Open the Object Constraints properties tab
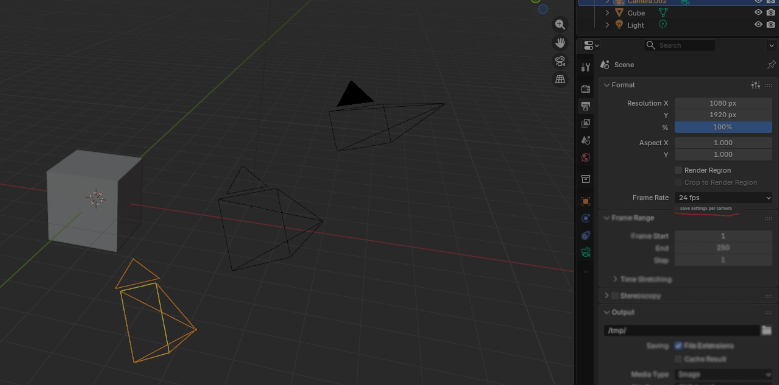Screen dimensions: 779x385 pos(586,235)
